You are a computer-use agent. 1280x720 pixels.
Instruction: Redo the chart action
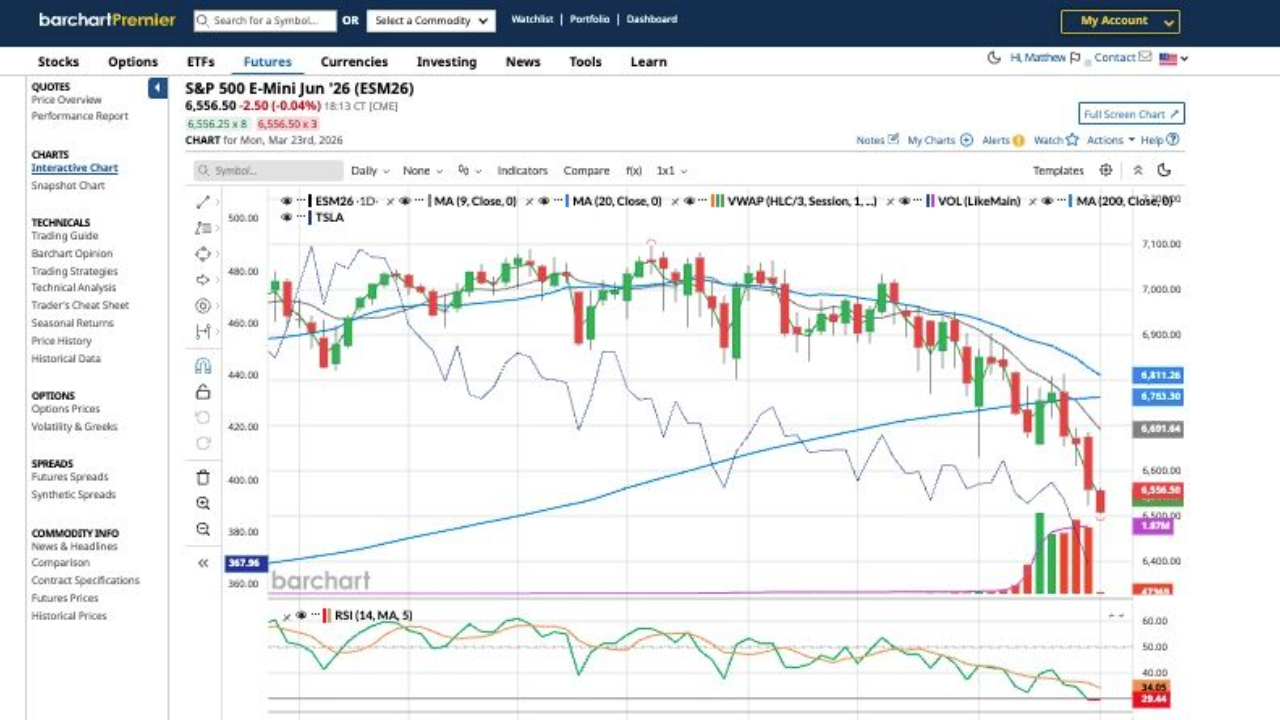(x=203, y=443)
